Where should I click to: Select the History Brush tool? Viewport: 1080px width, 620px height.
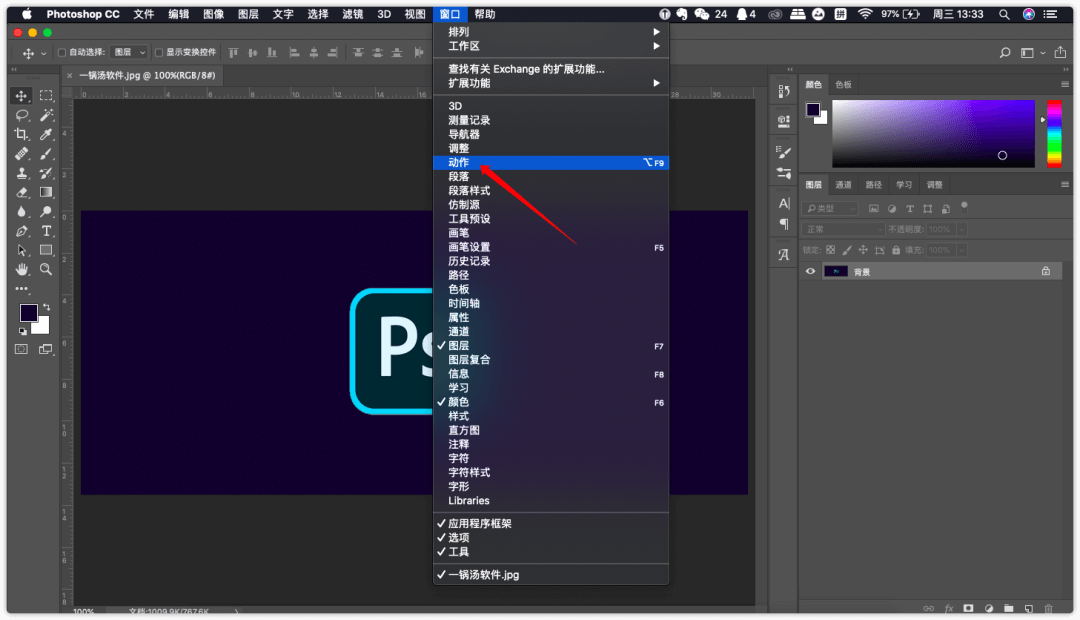46,173
